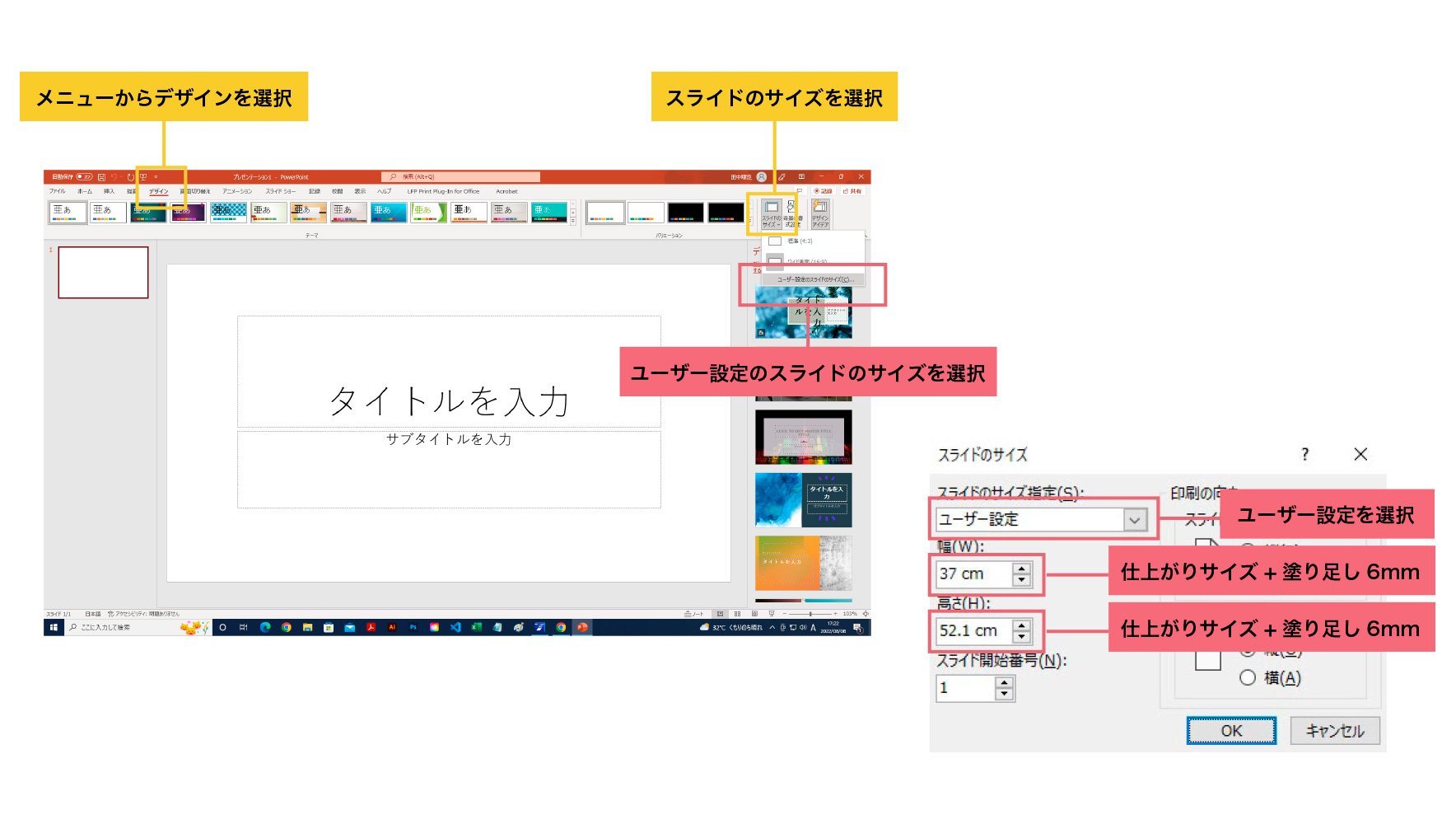Switch to the デザイン ribbon tab

click(159, 191)
